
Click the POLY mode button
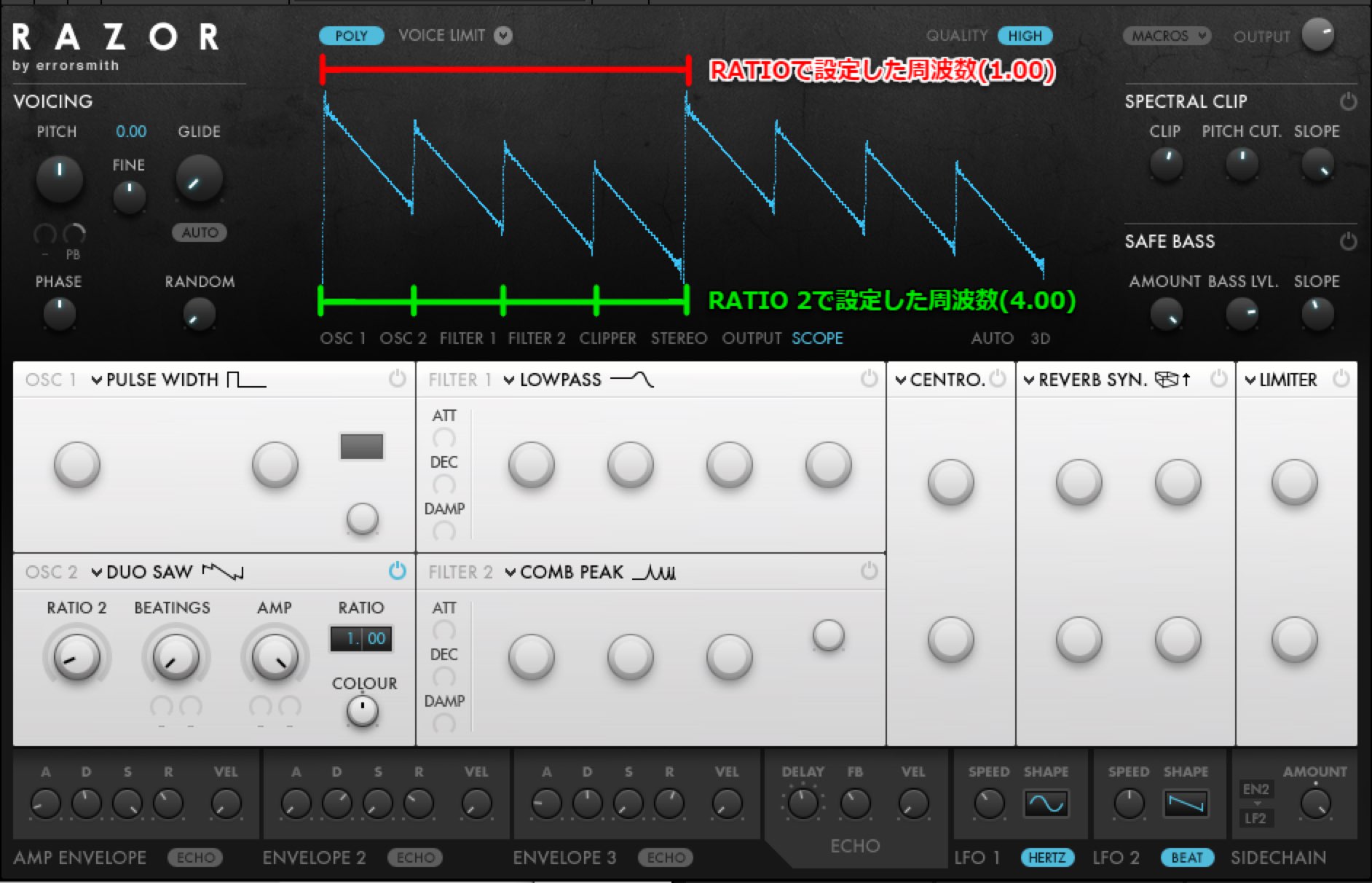351,36
